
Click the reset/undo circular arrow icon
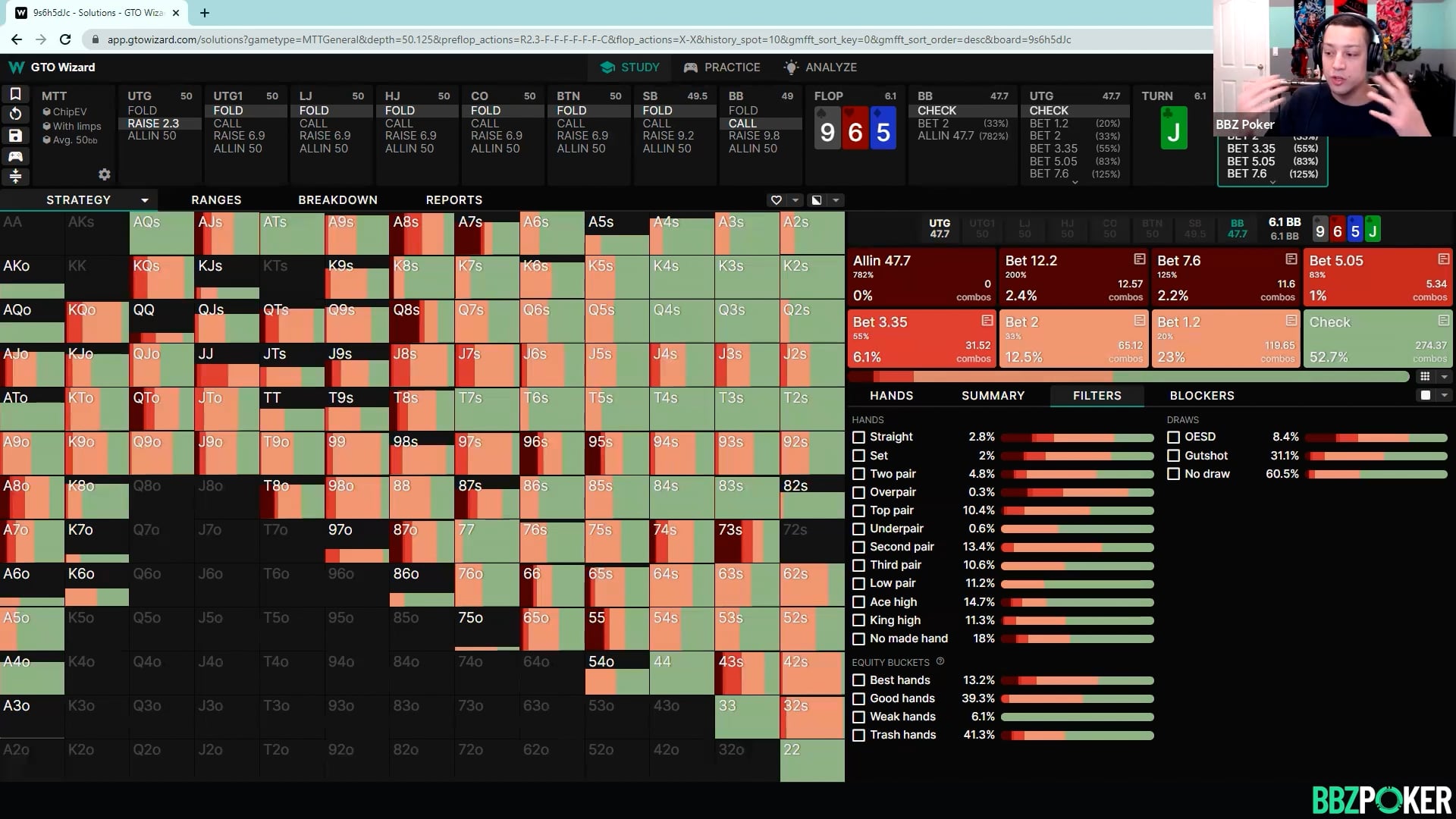[x=15, y=115]
